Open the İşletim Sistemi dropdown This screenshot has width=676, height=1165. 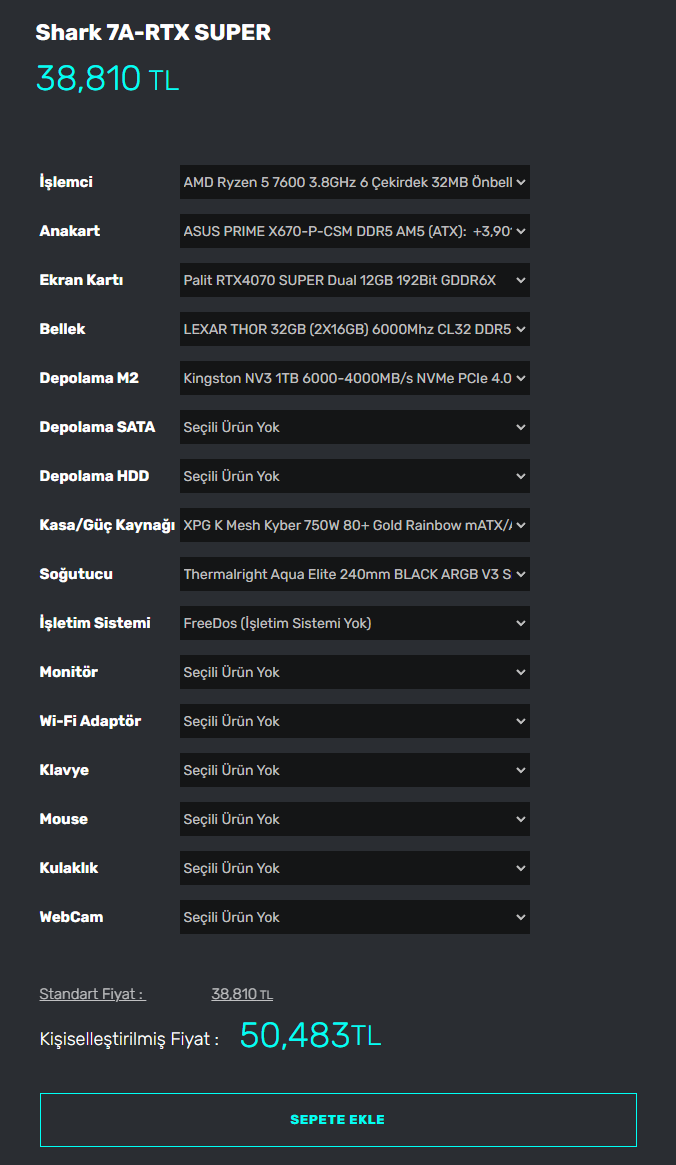(354, 623)
